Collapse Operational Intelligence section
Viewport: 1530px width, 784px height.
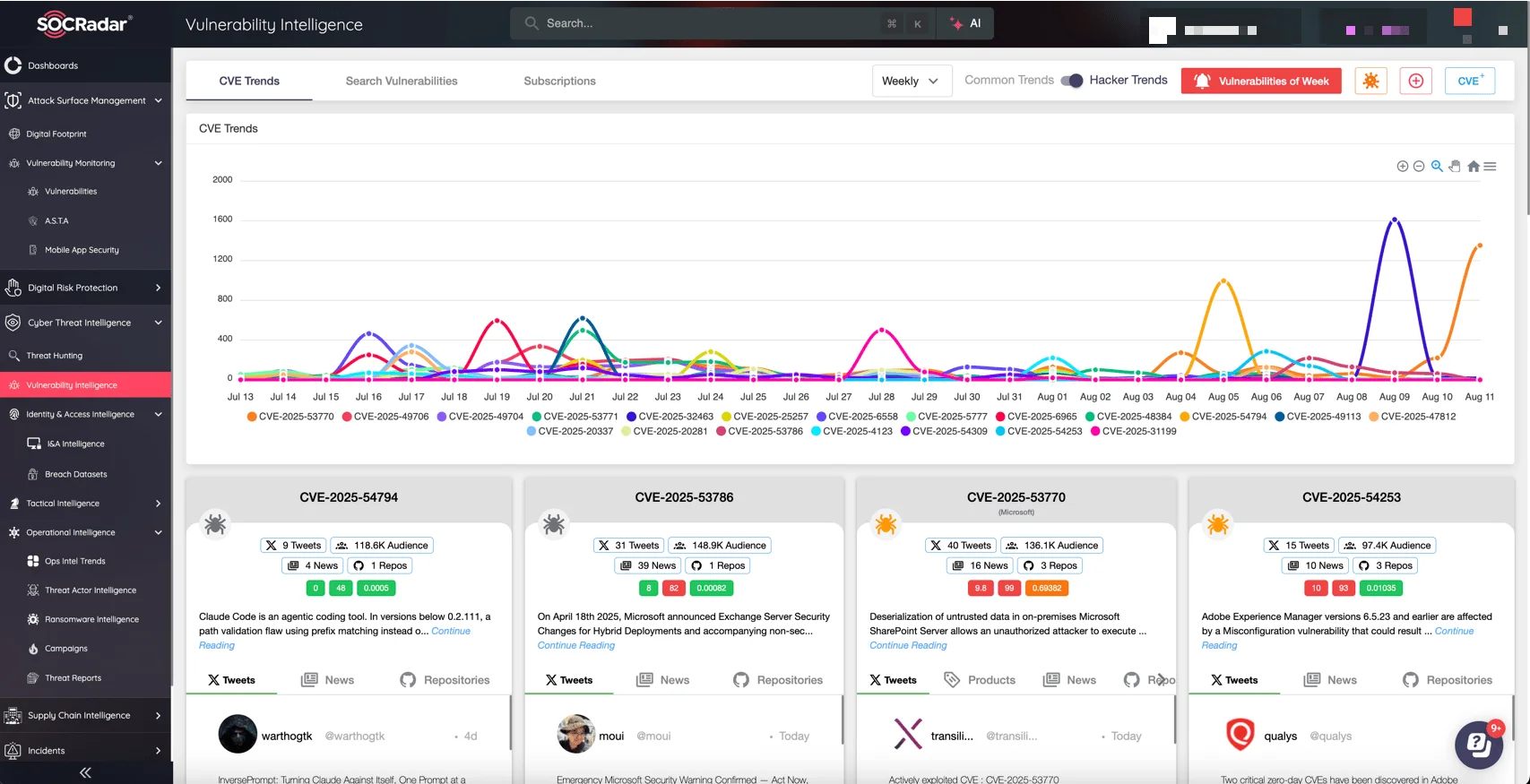(85, 532)
